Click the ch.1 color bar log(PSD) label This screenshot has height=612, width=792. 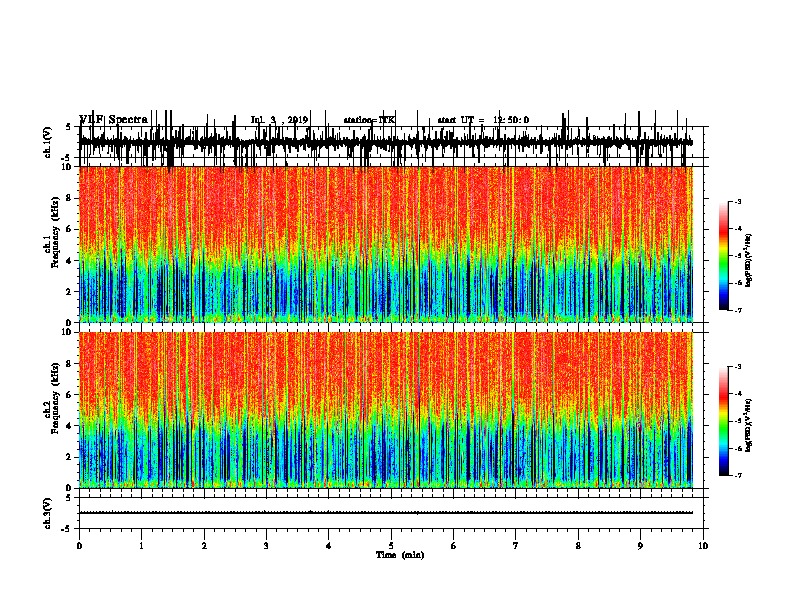(749, 261)
